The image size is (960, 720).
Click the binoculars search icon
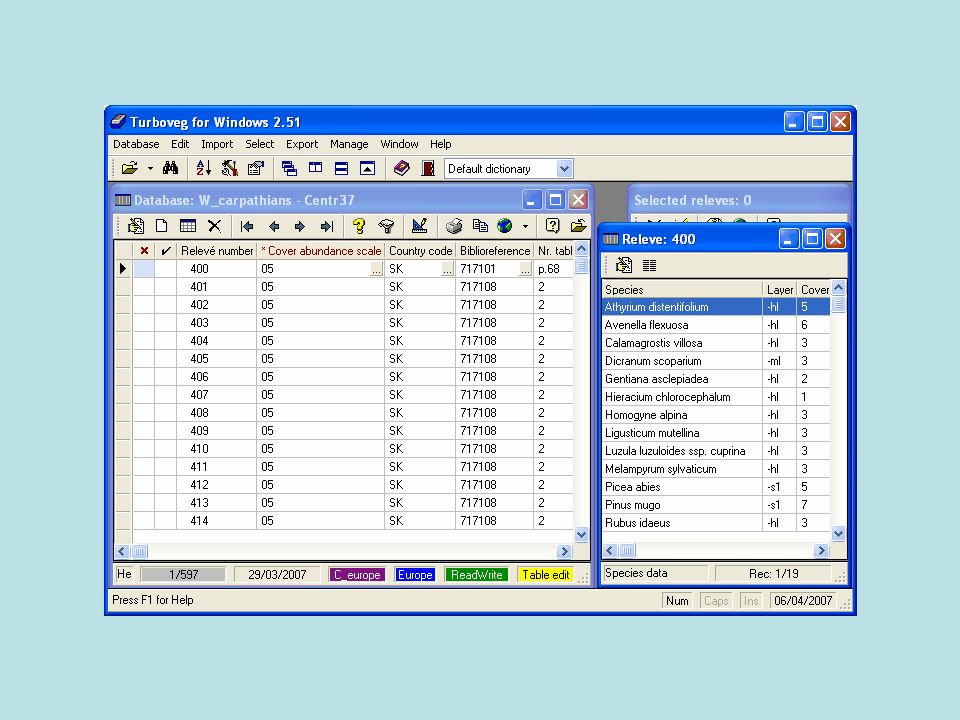coord(170,168)
